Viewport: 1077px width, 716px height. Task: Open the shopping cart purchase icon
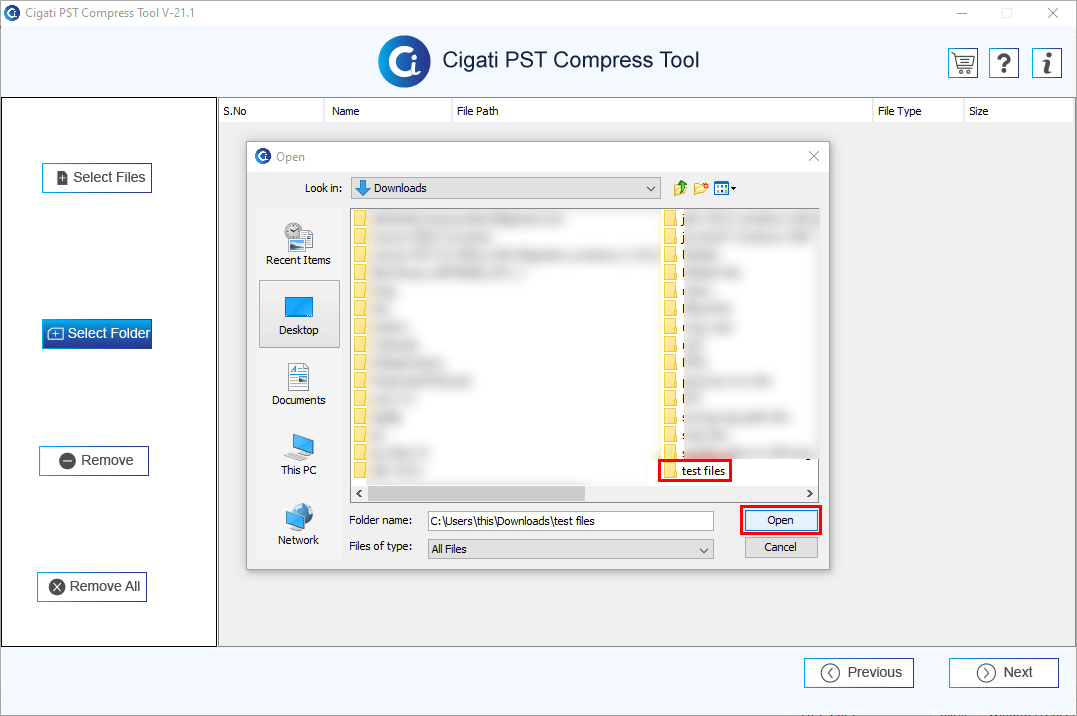[x=963, y=63]
